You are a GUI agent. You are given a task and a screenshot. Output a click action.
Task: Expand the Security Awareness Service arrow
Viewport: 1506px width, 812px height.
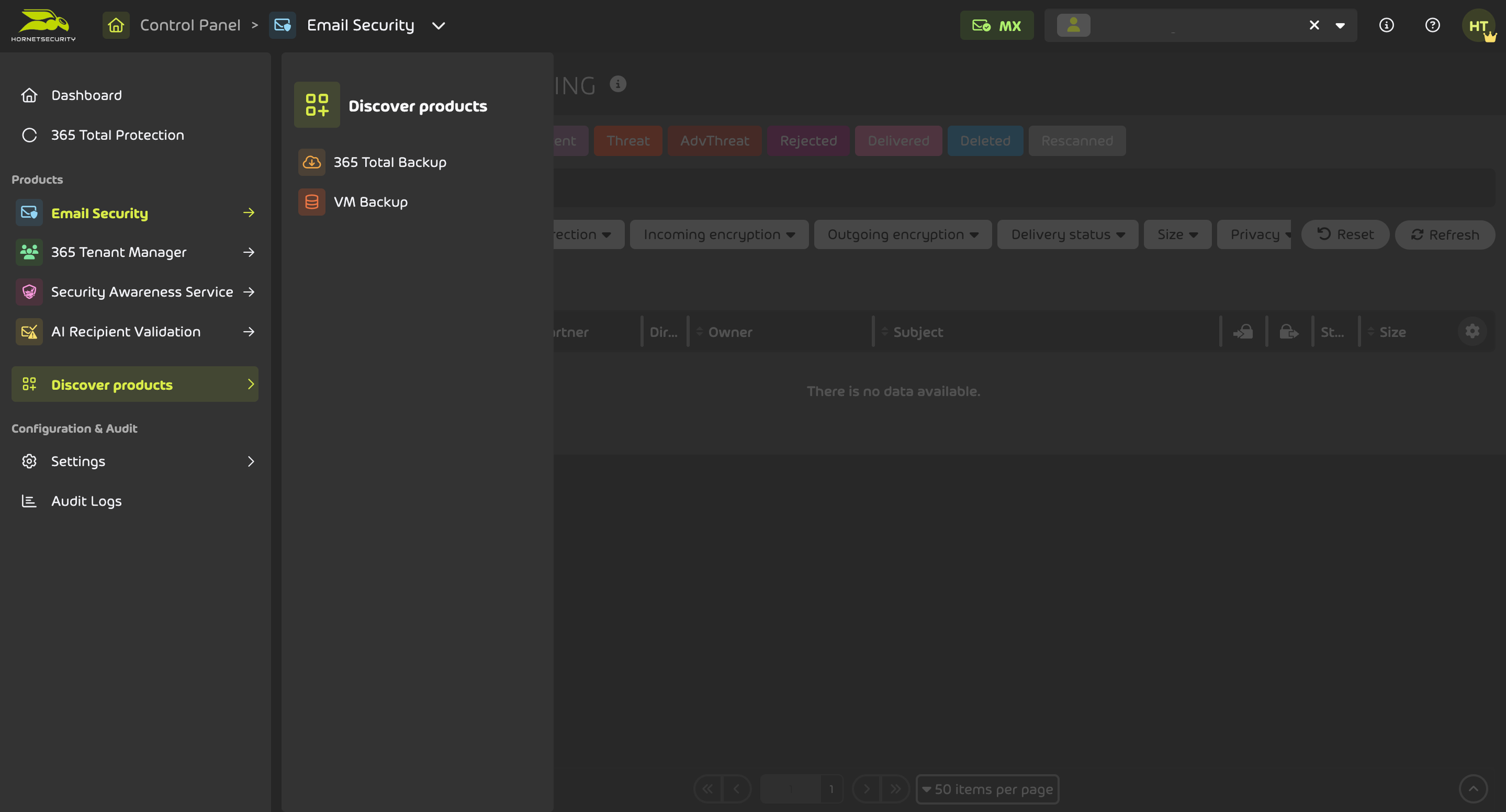249,292
